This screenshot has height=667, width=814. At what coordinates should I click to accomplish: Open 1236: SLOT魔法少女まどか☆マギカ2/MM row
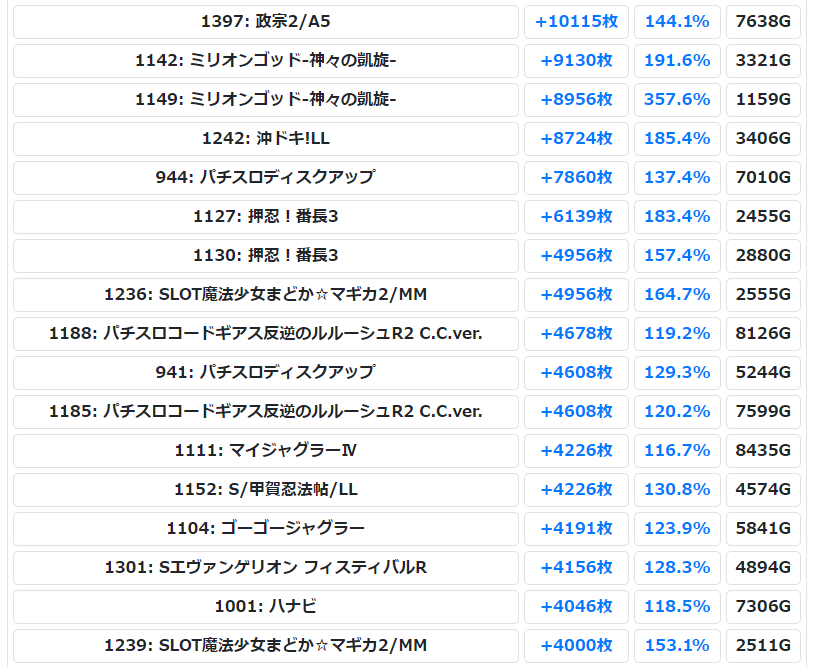tap(266, 295)
